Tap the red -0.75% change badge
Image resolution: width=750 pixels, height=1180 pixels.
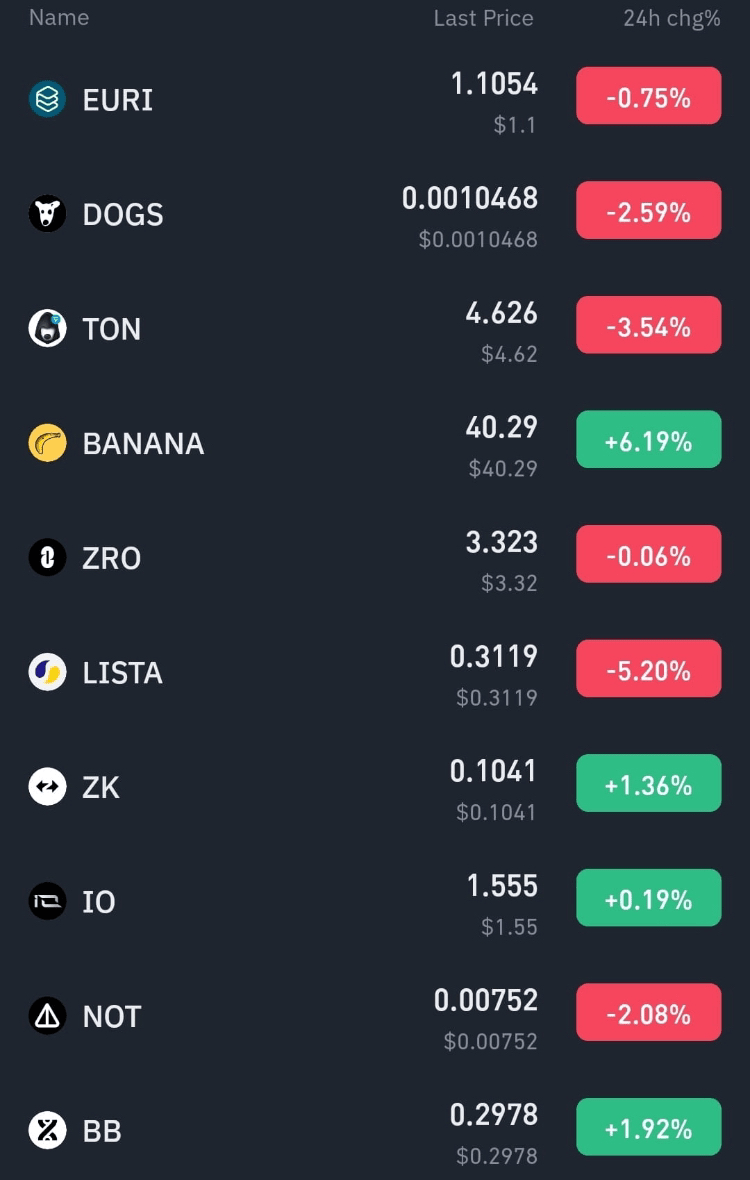coord(648,96)
